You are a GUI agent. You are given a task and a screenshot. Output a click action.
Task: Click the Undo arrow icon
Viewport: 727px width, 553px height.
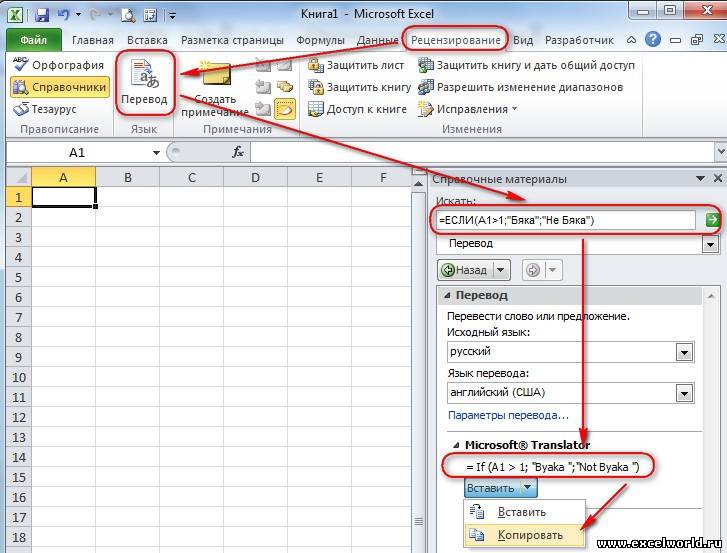(x=63, y=15)
